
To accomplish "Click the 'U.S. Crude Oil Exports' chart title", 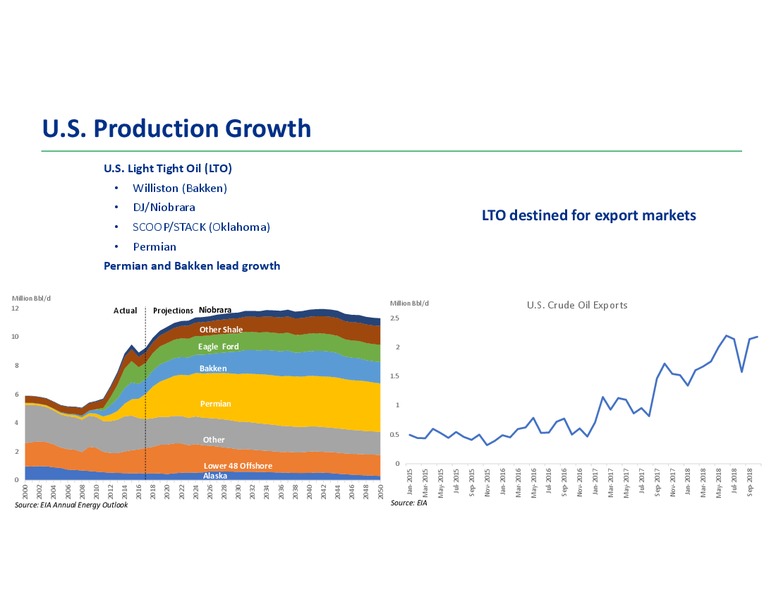I will point(577,305).
